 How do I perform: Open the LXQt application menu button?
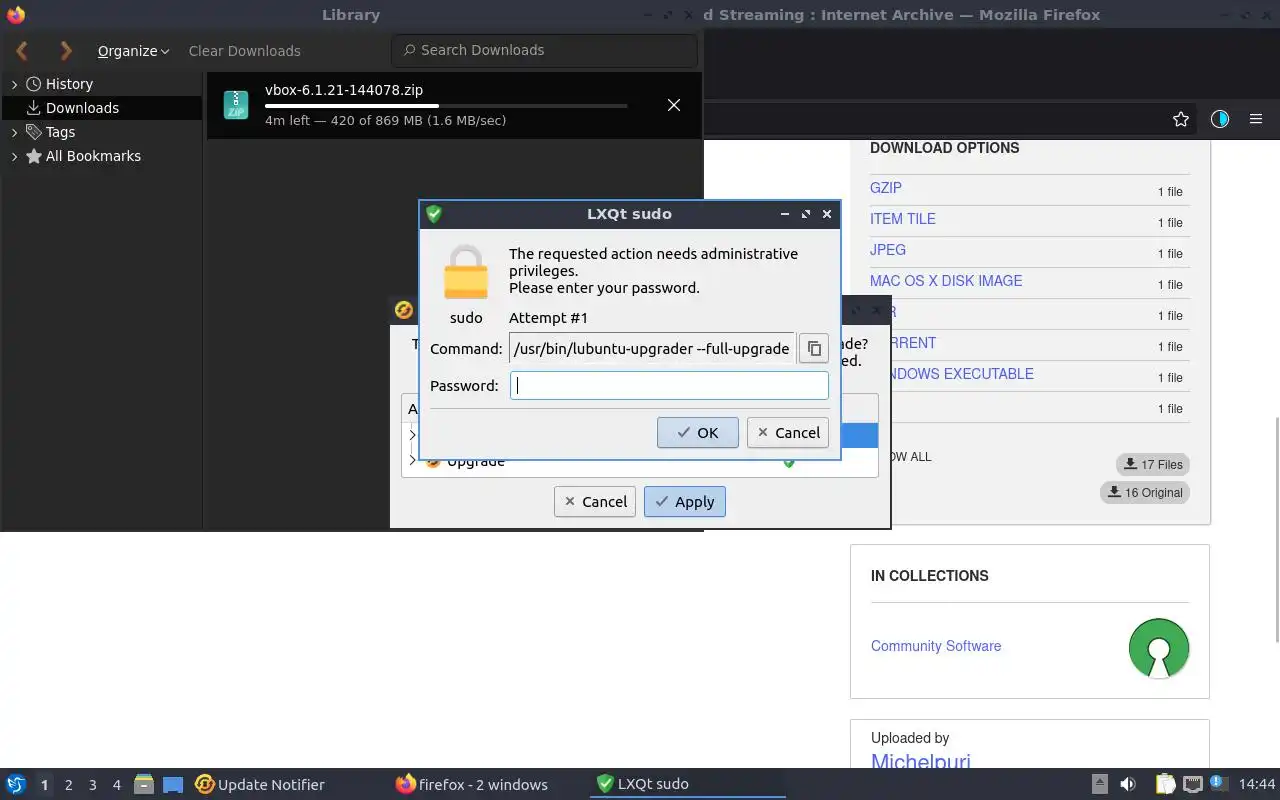[16, 784]
